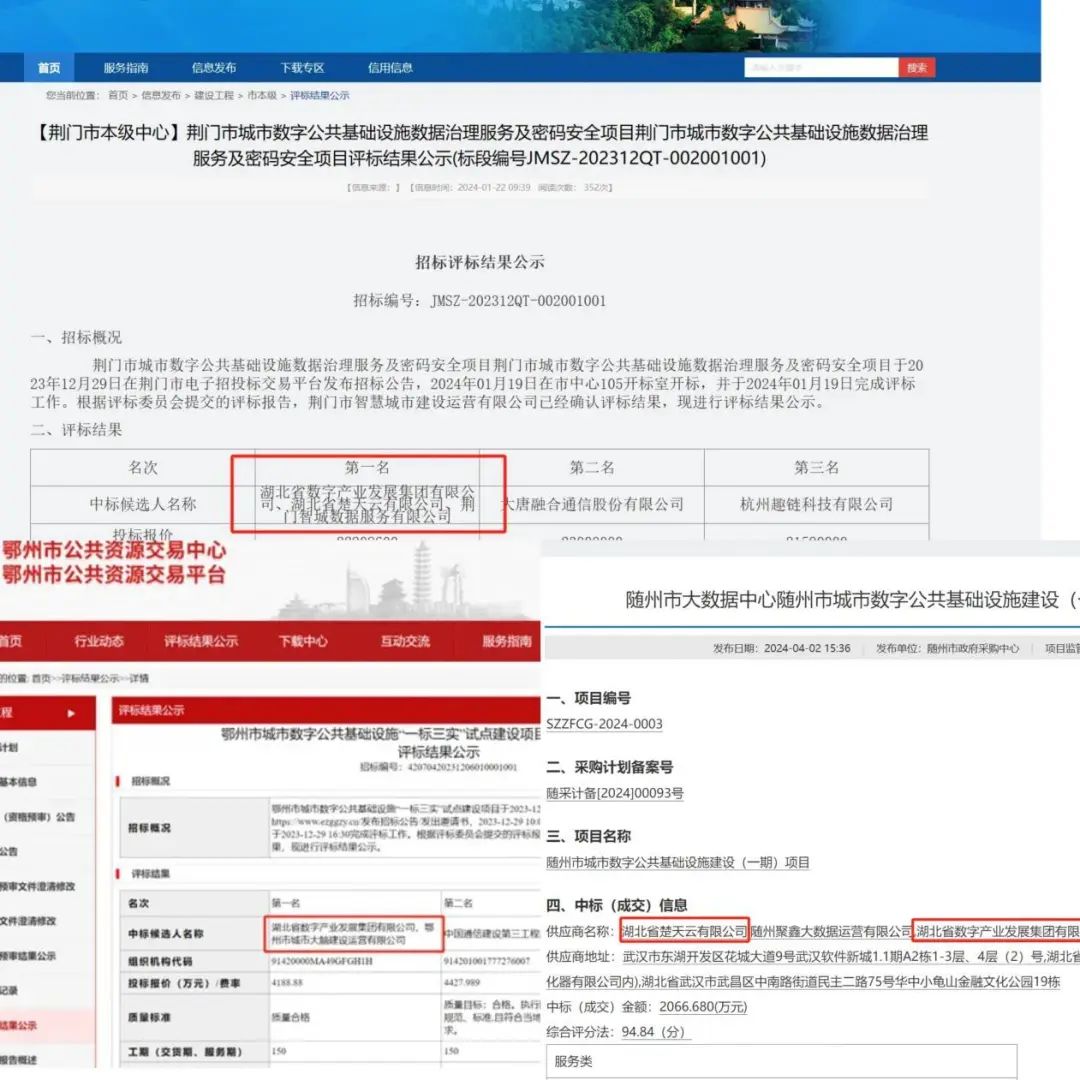The height and width of the screenshot is (1080, 1080).
Task: Open 预审文件澄清修改 in the Ezhou sidebar
Action: coord(38,886)
